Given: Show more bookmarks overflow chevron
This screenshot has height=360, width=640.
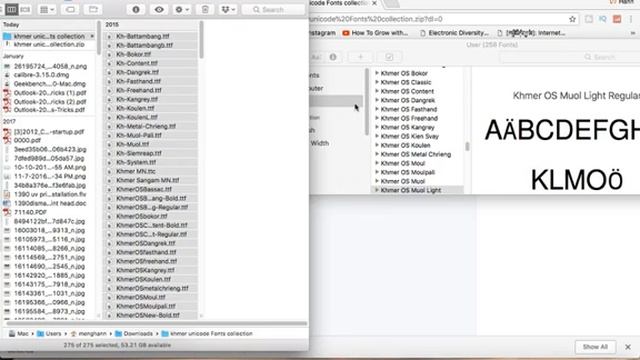Looking at the screenshot, I should [x=632, y=33].
